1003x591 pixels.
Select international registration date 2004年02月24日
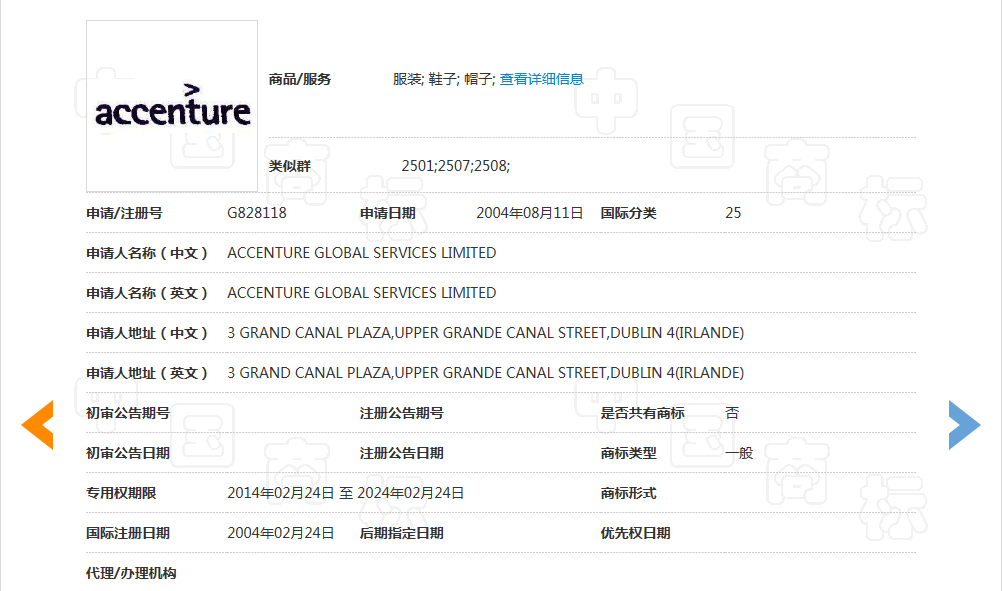[281, 533]
